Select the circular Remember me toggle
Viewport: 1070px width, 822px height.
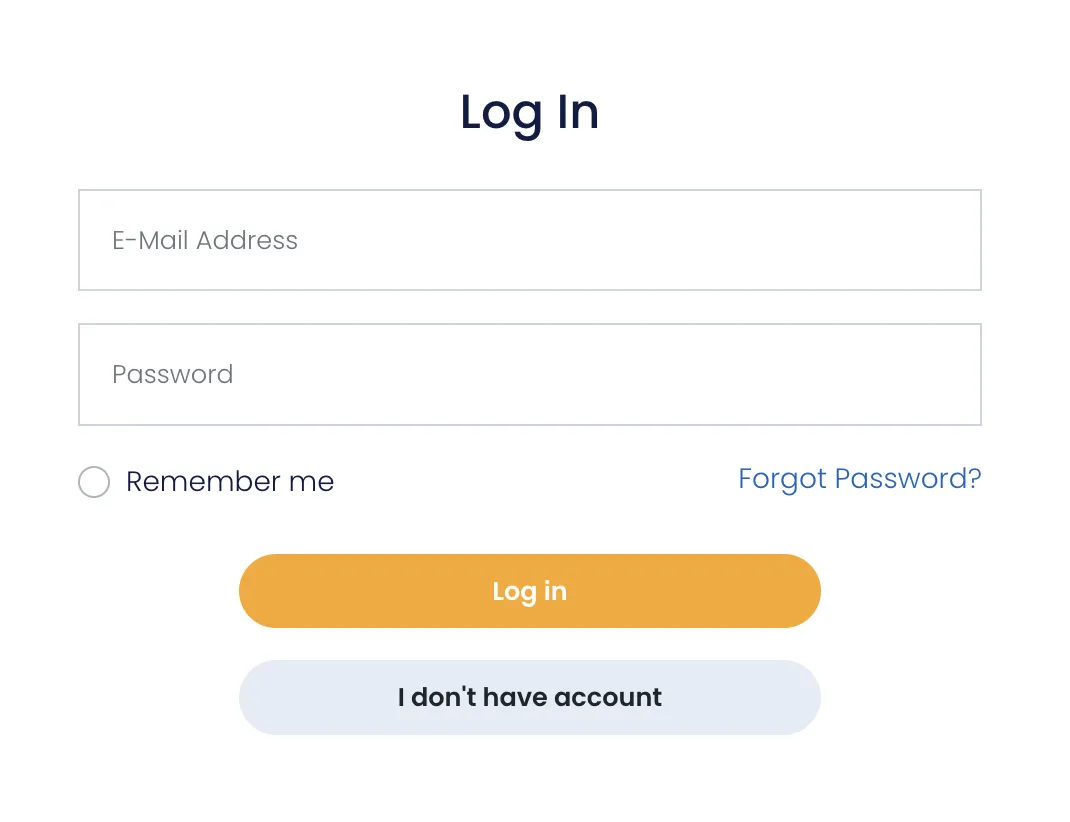94,482
